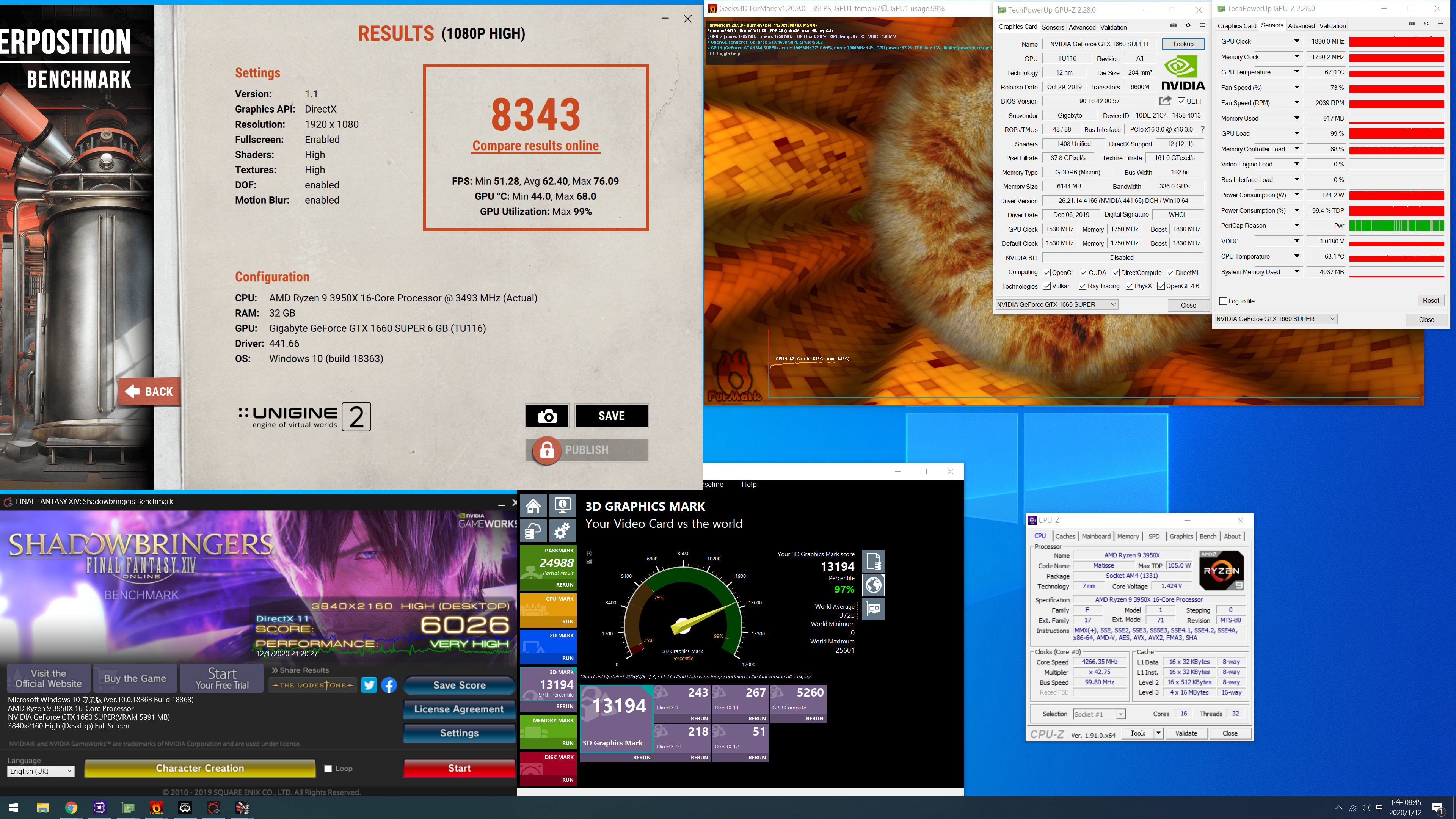The height and width of the screenshot is (819, 1456).
Task: Click the Lookup button in GPU-Z
Action: click(1183, 44)
